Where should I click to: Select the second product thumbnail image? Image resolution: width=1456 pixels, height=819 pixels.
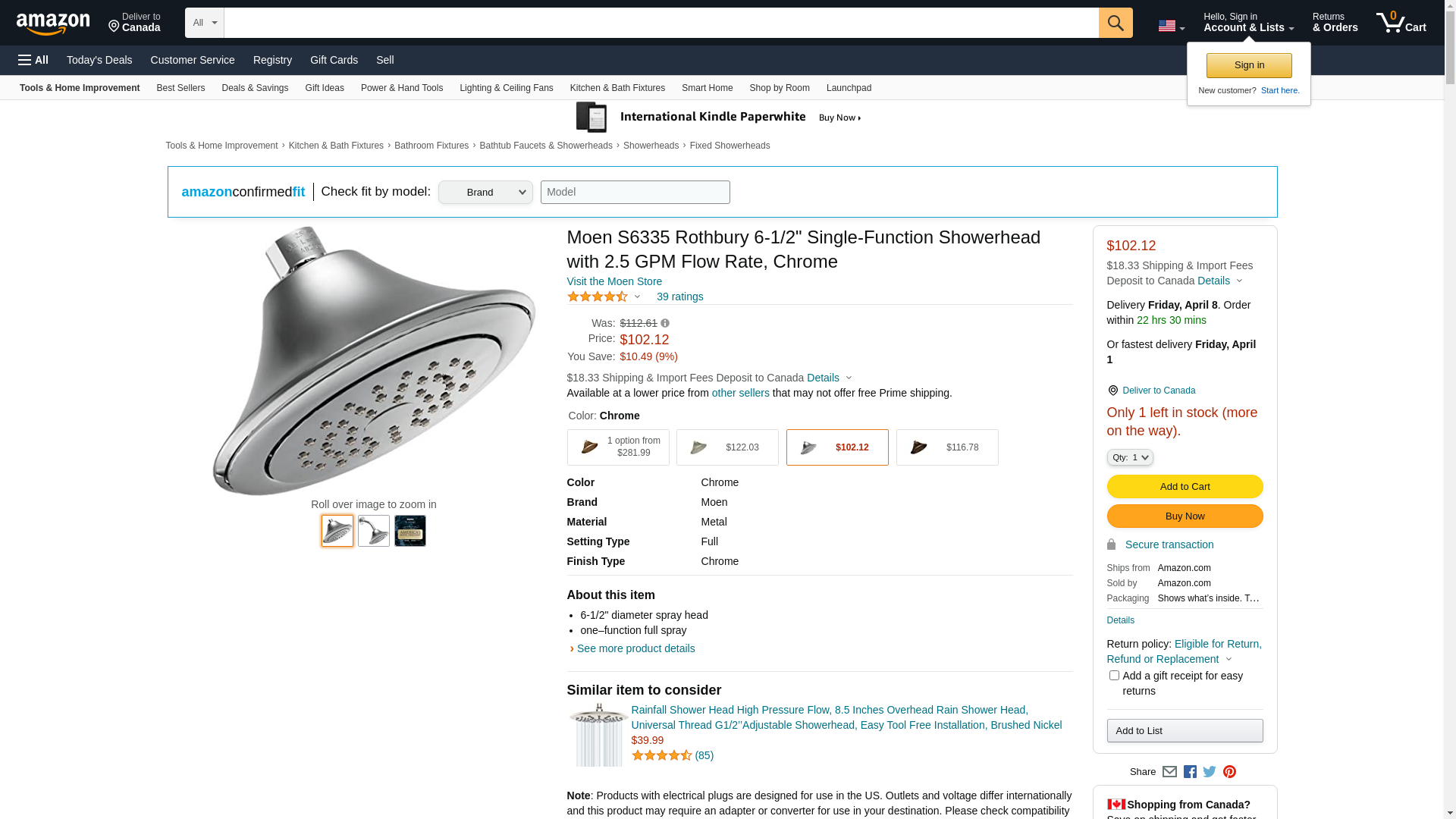click(x=374, y=531)
